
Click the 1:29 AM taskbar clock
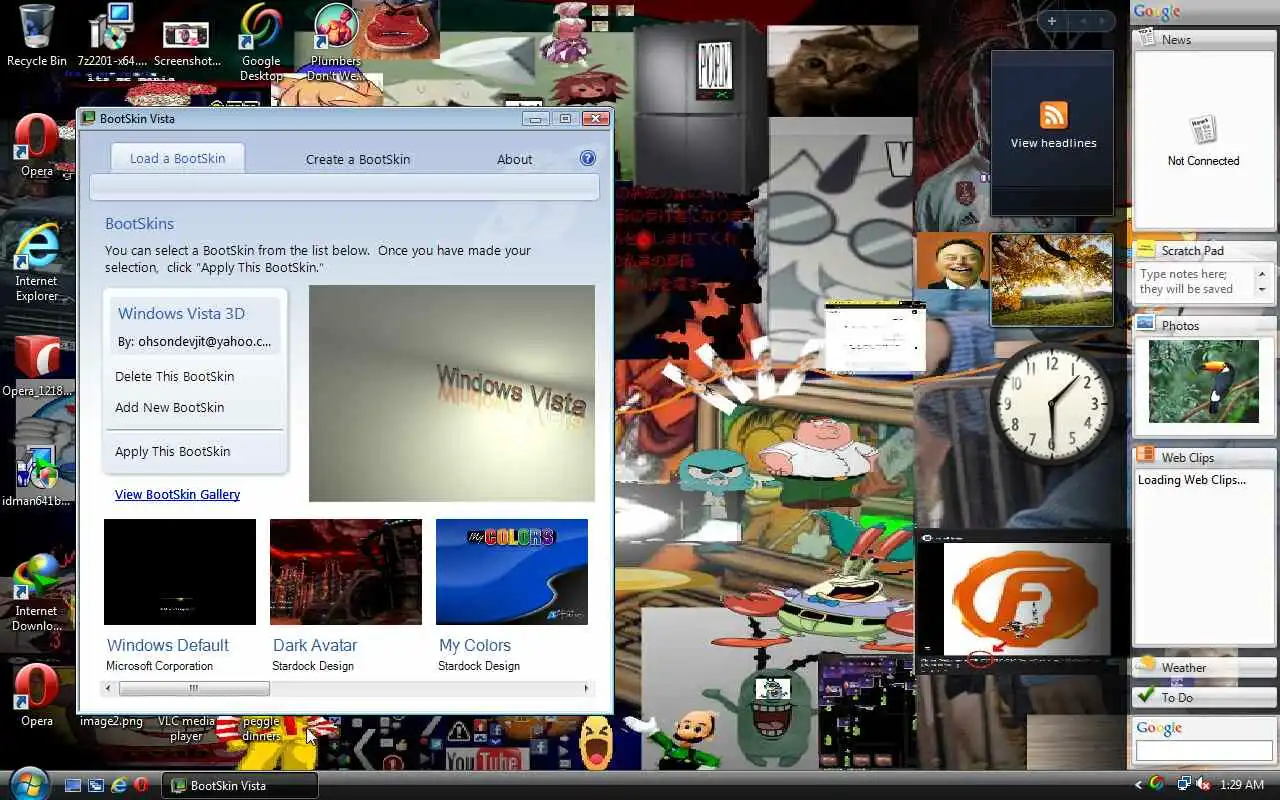(x=1242, y=785)
